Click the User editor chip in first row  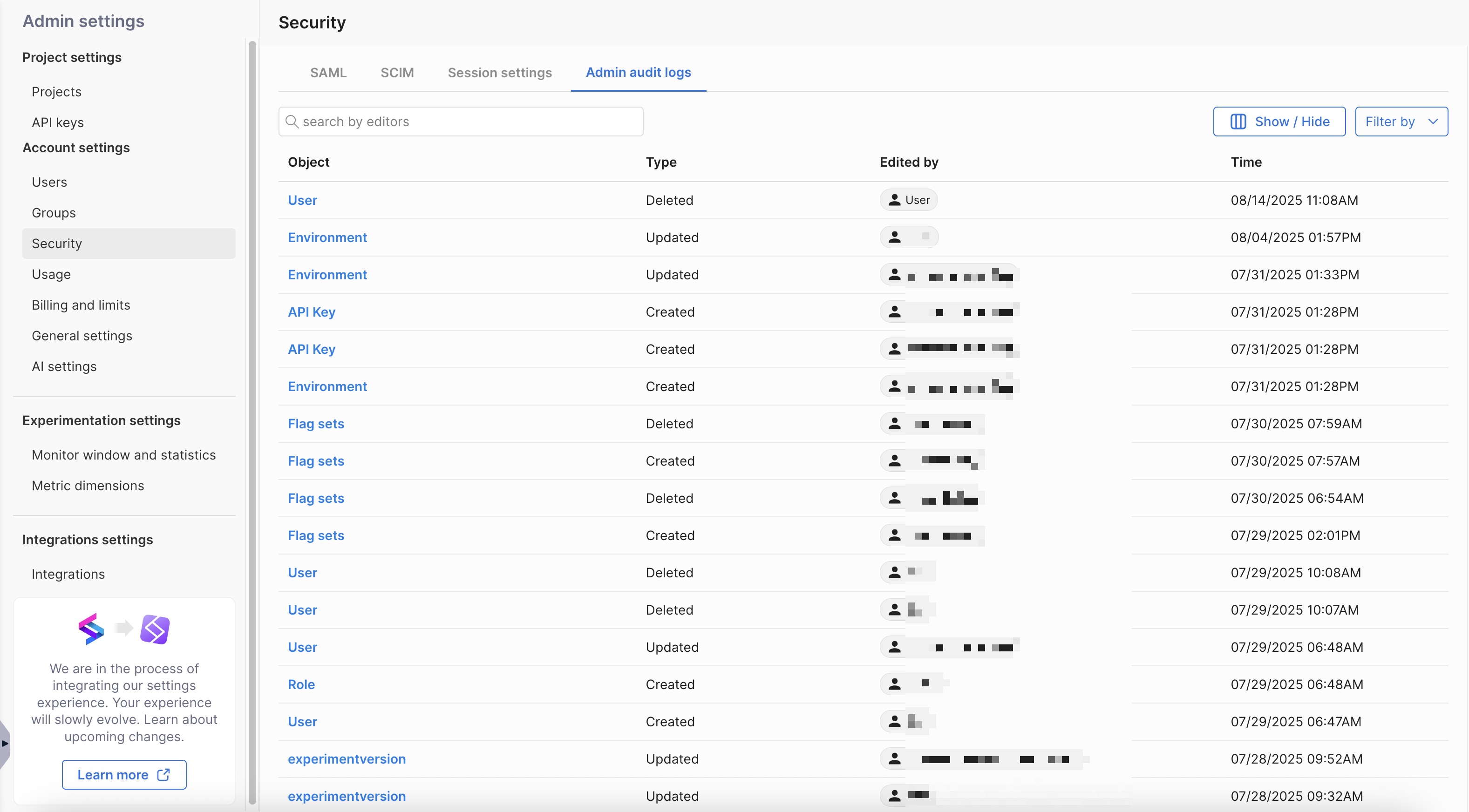(908, 200)
